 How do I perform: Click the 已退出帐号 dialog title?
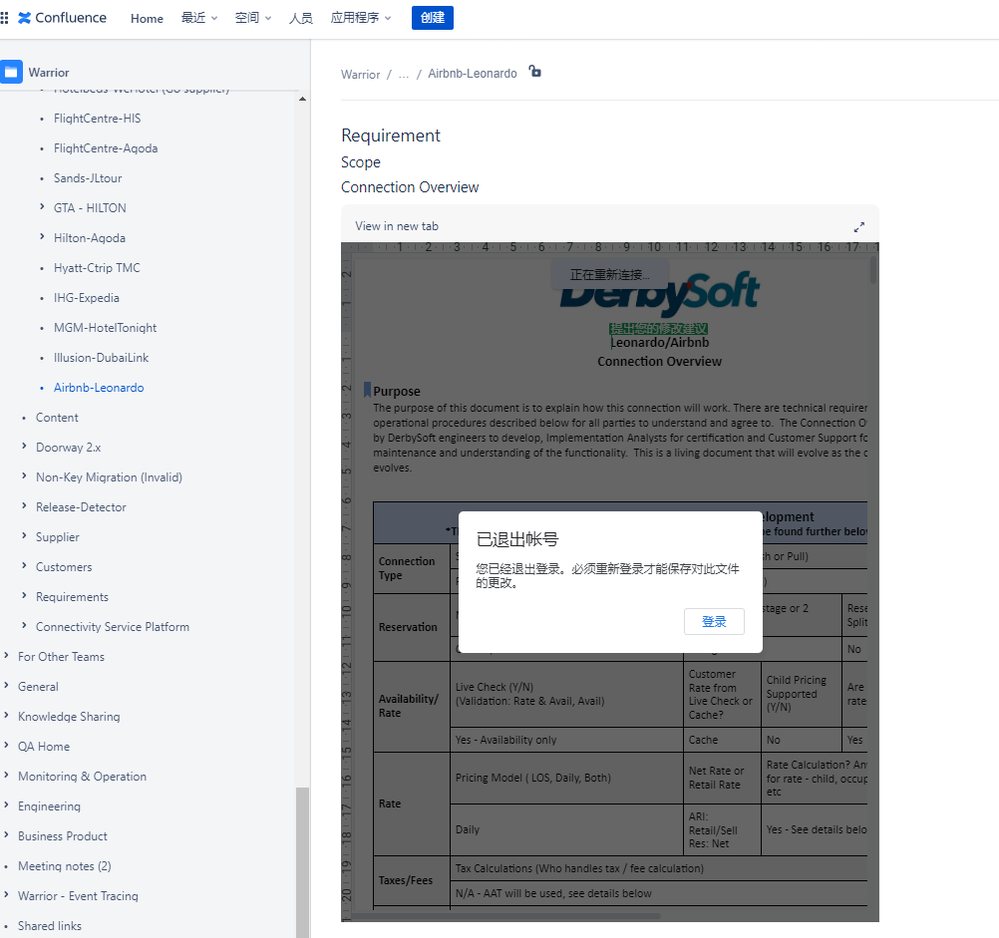[x=517, y=540]
